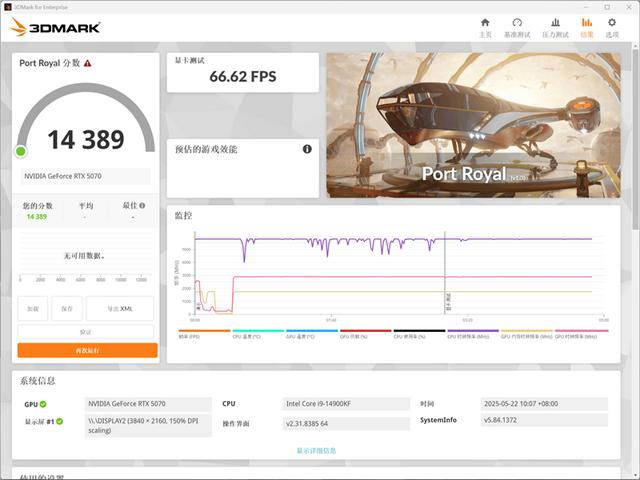Toggle the purple CPU clock frequency legend line

tap(473, 331)
